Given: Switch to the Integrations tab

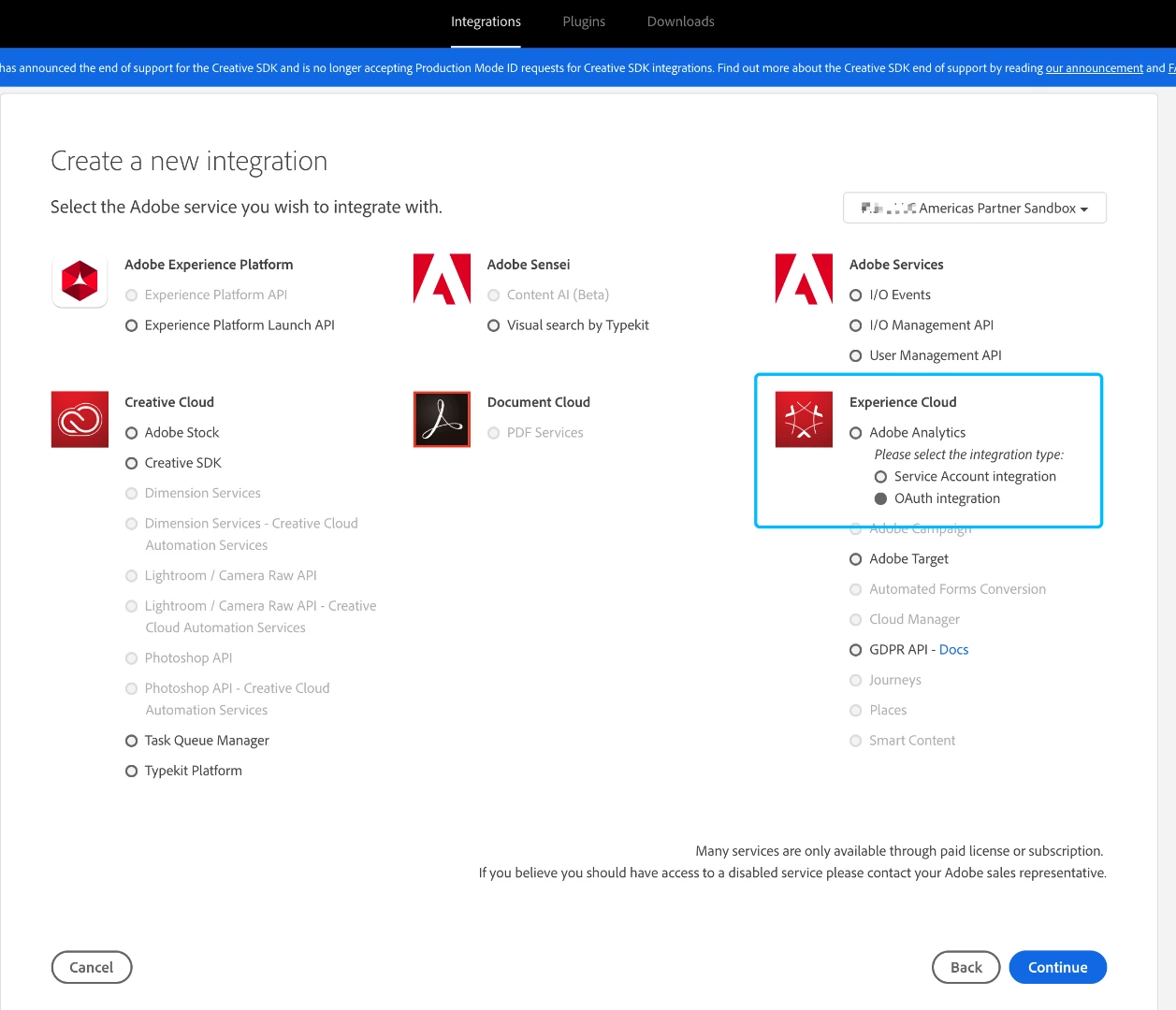Looking at the screenshot, I should tap(486, 22).
